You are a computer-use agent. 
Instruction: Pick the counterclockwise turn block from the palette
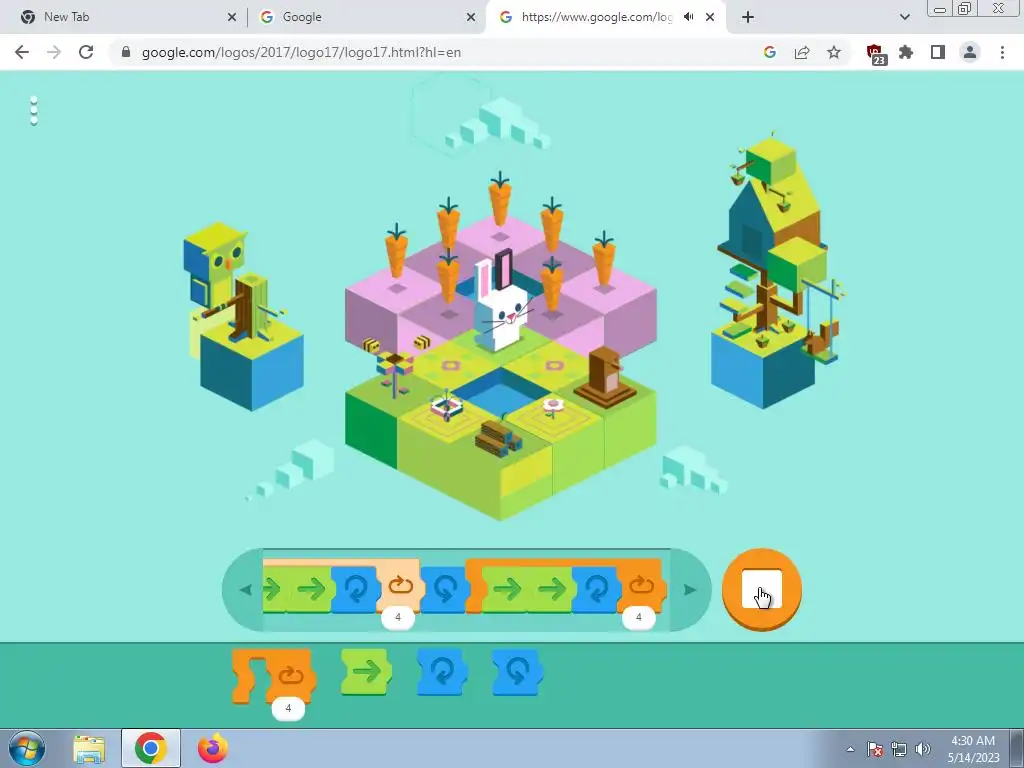coord(517,671)
